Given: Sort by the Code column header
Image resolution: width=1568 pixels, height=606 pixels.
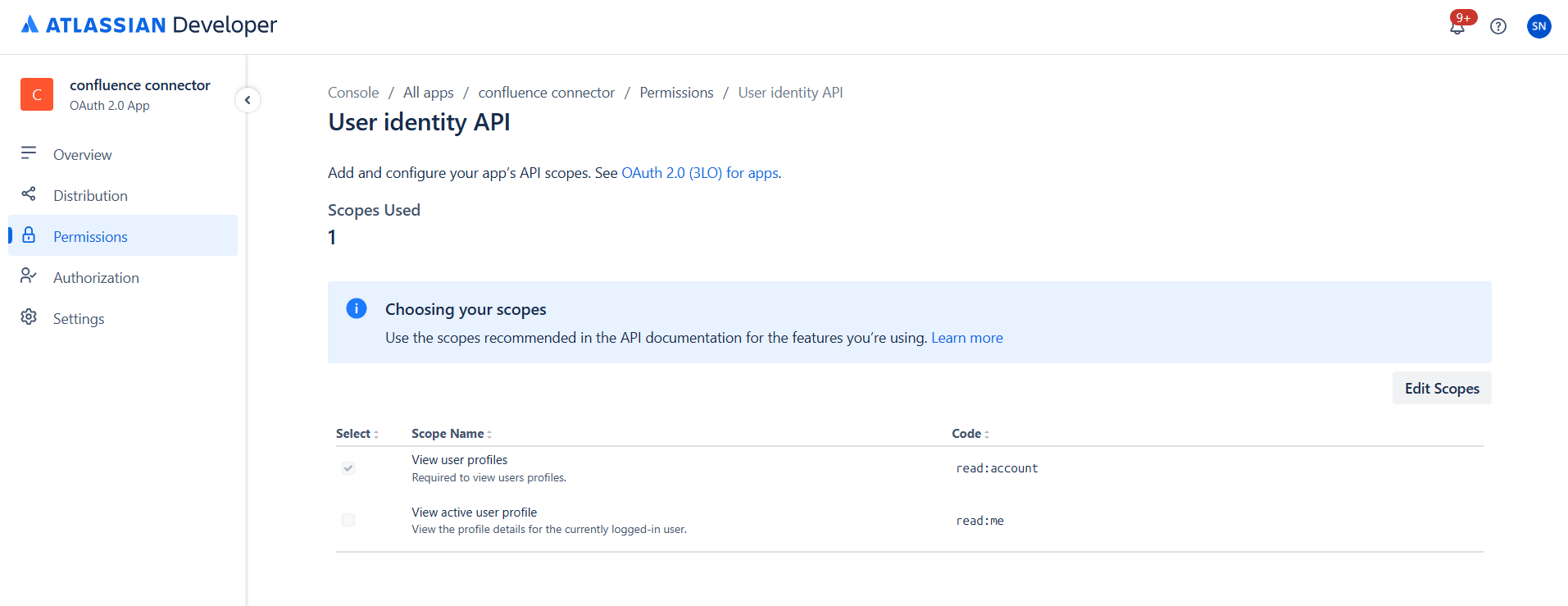Looking at the screenshot, I should pos(970,434).
